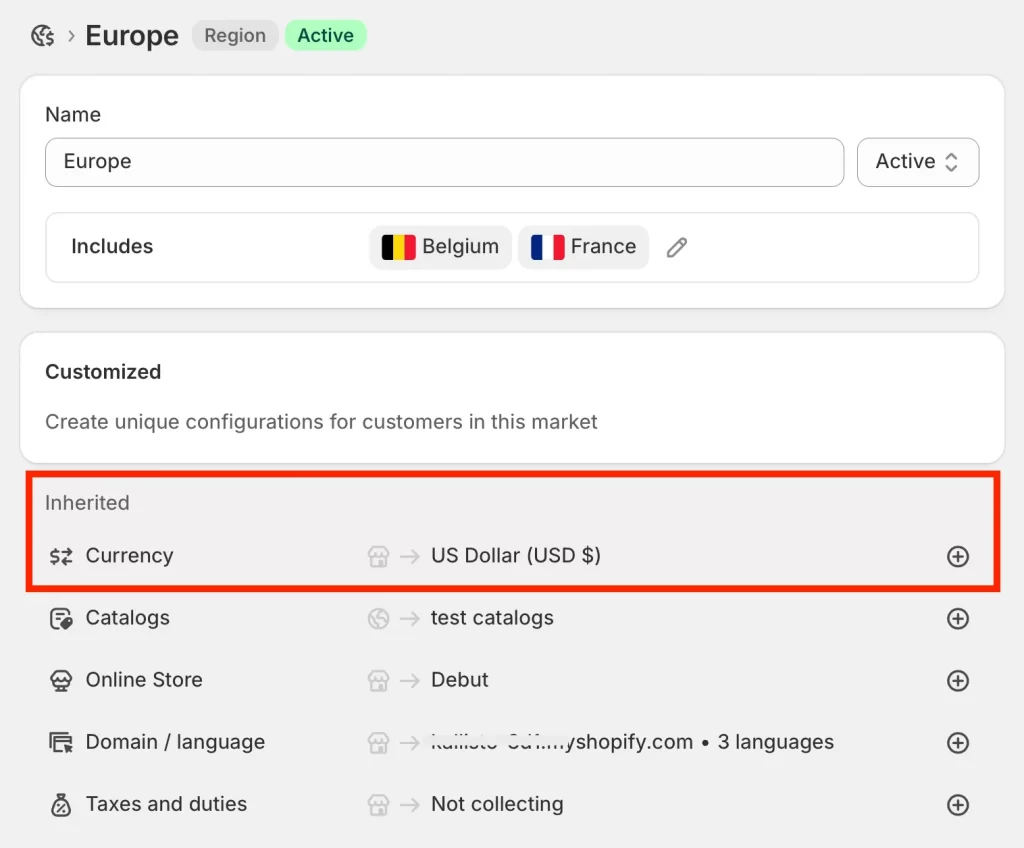Click the Catalogs tag icon
This screenshot has height=848, width=1024.
tap(61, 619)
